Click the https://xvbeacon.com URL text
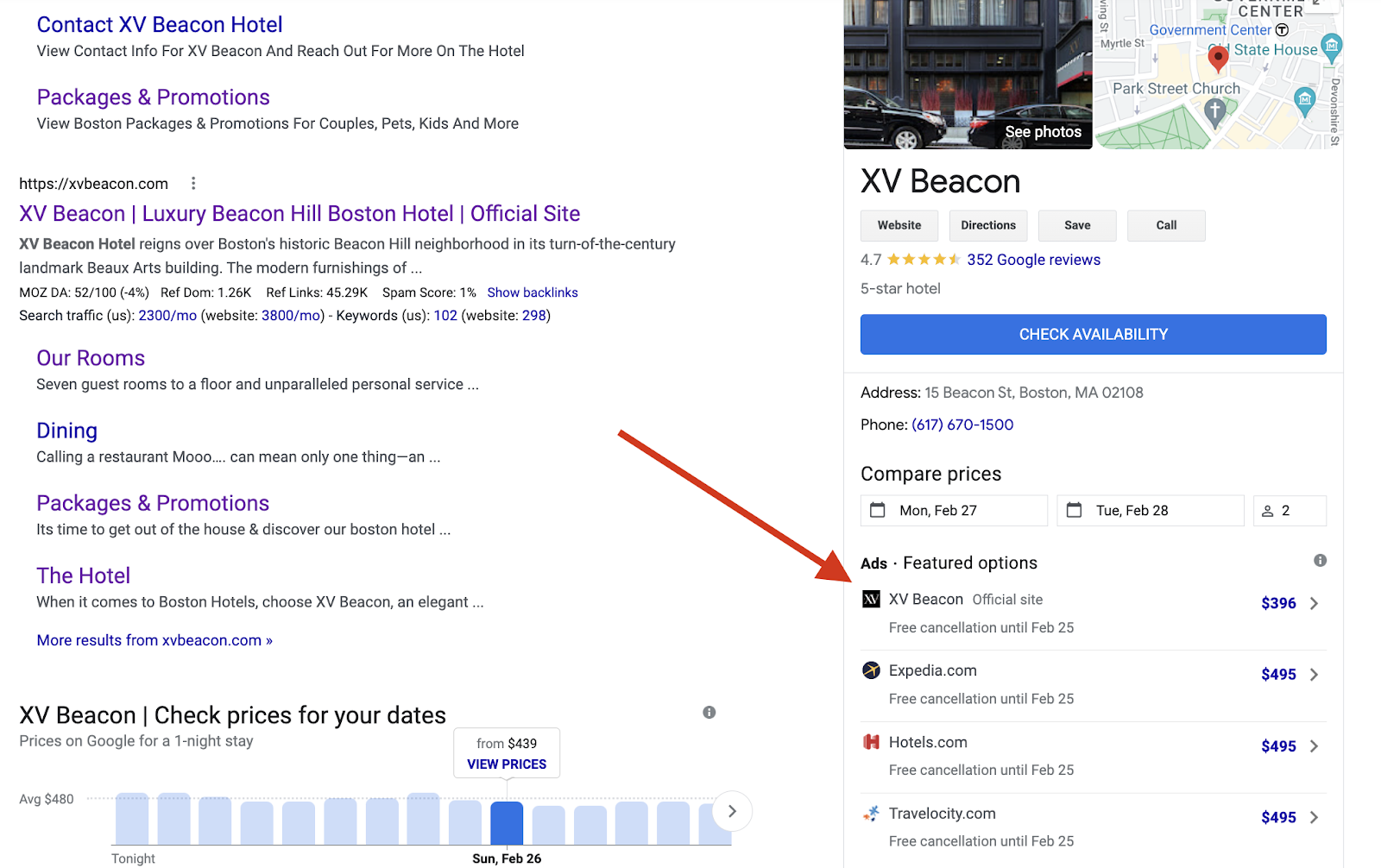Screen dimensions: 1381x868 (93, 184)
